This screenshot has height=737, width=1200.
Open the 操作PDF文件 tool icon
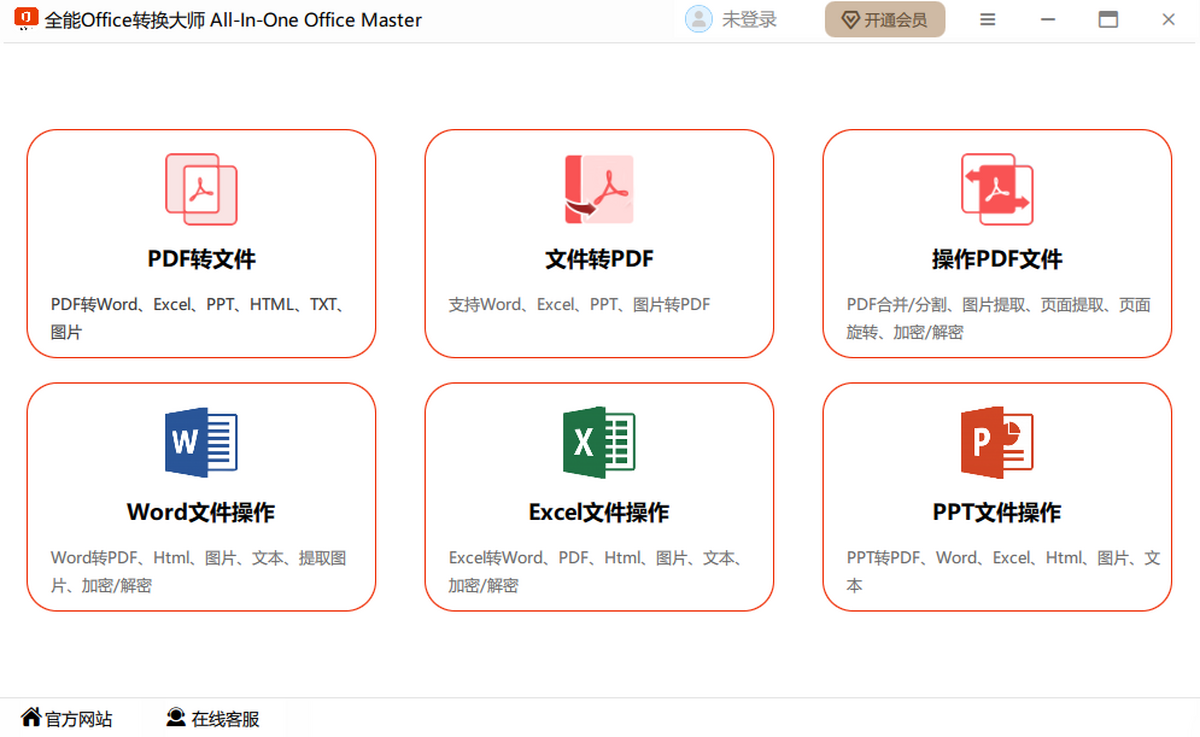pyautogui.click(x=997, y=188)
